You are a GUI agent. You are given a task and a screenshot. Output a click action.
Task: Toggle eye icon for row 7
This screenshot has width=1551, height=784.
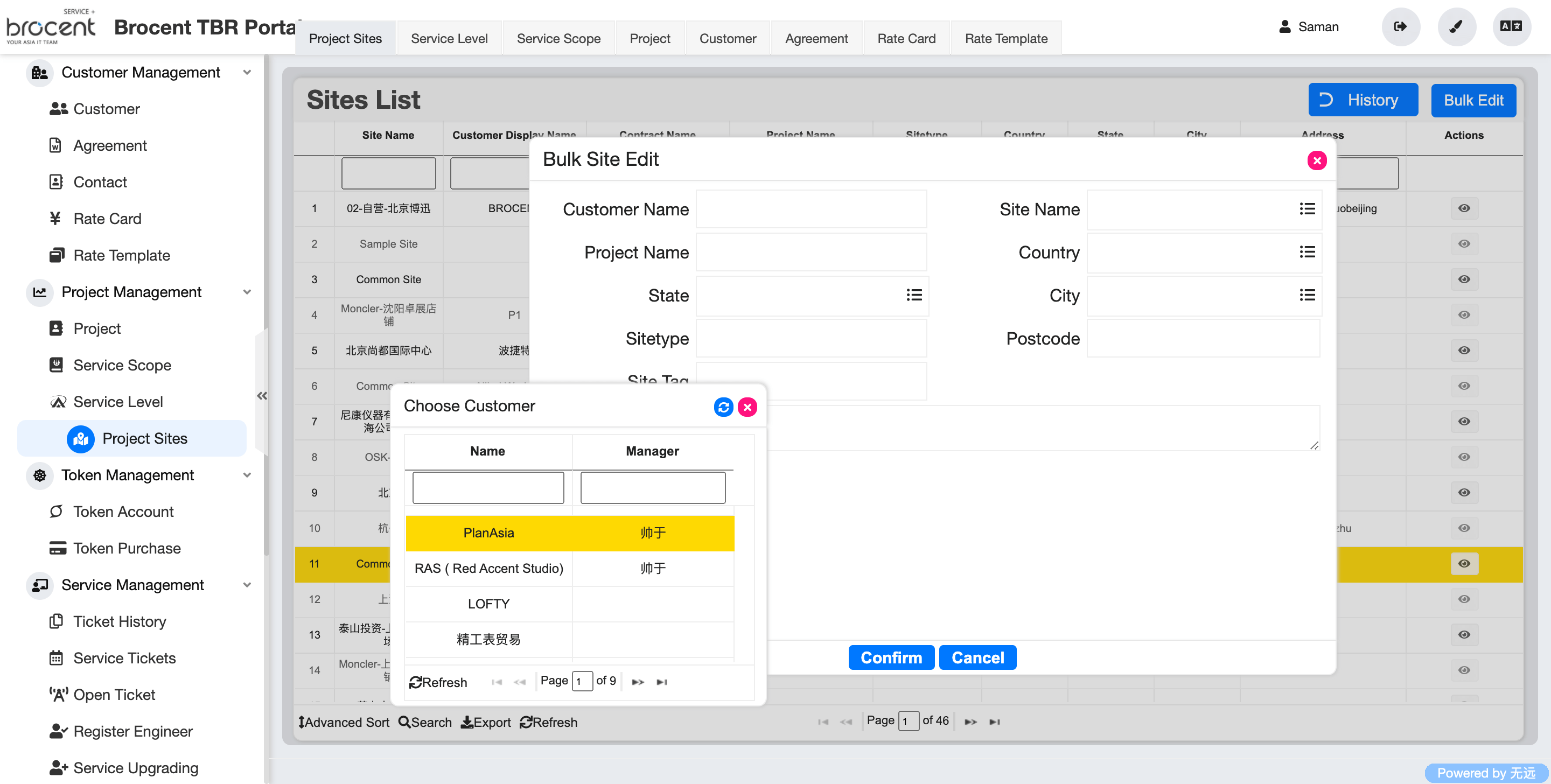tap(1464, 422)
